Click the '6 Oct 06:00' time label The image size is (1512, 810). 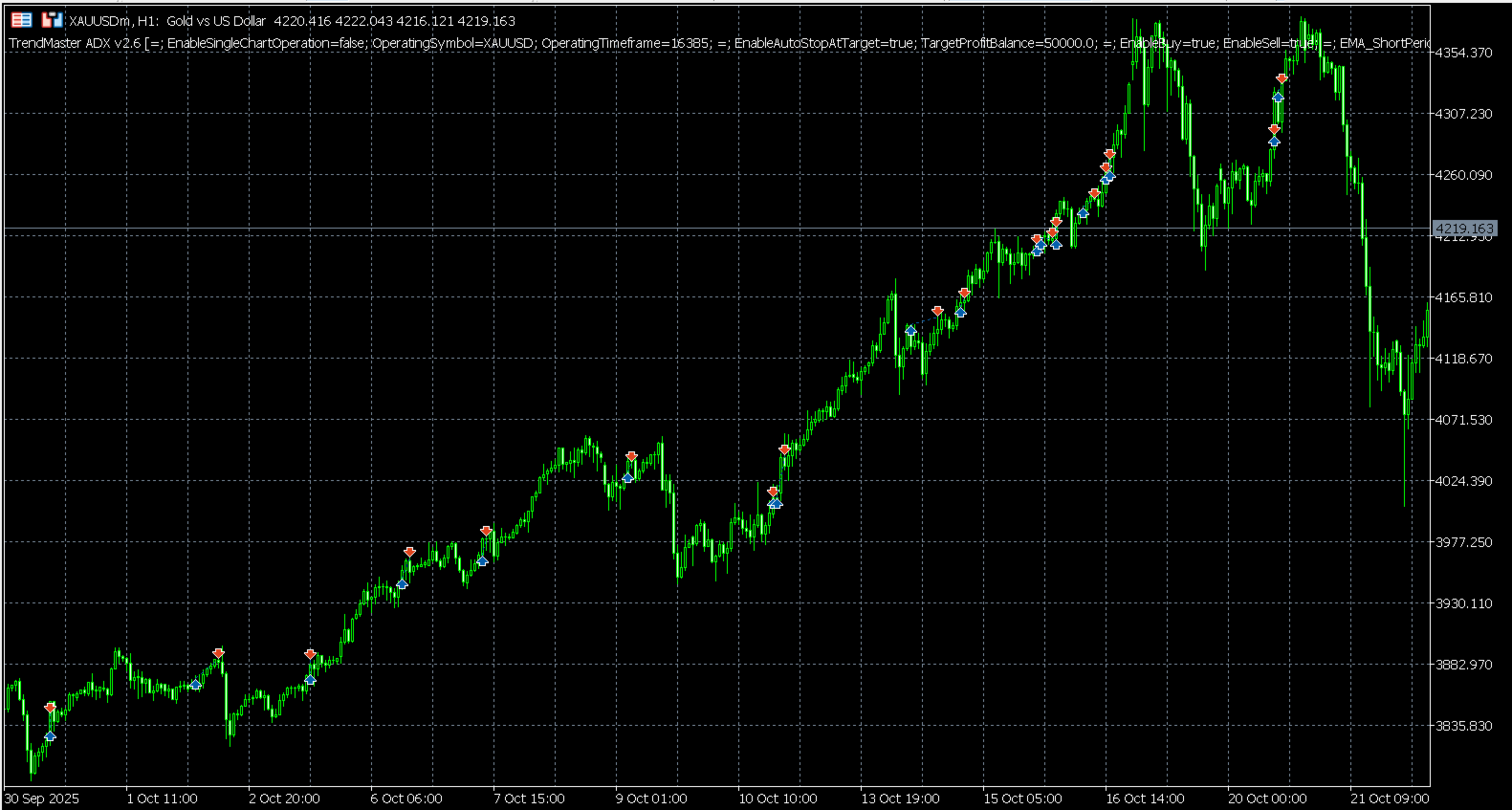pos(406,799)
